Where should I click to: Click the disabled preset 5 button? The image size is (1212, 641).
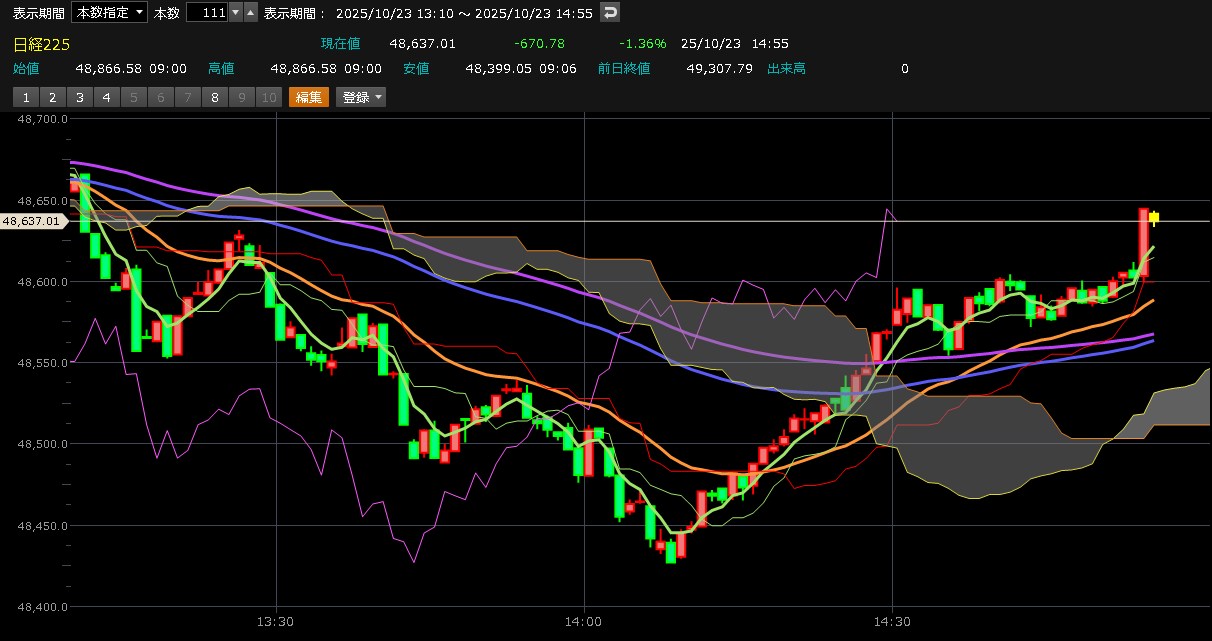[133, 97]
